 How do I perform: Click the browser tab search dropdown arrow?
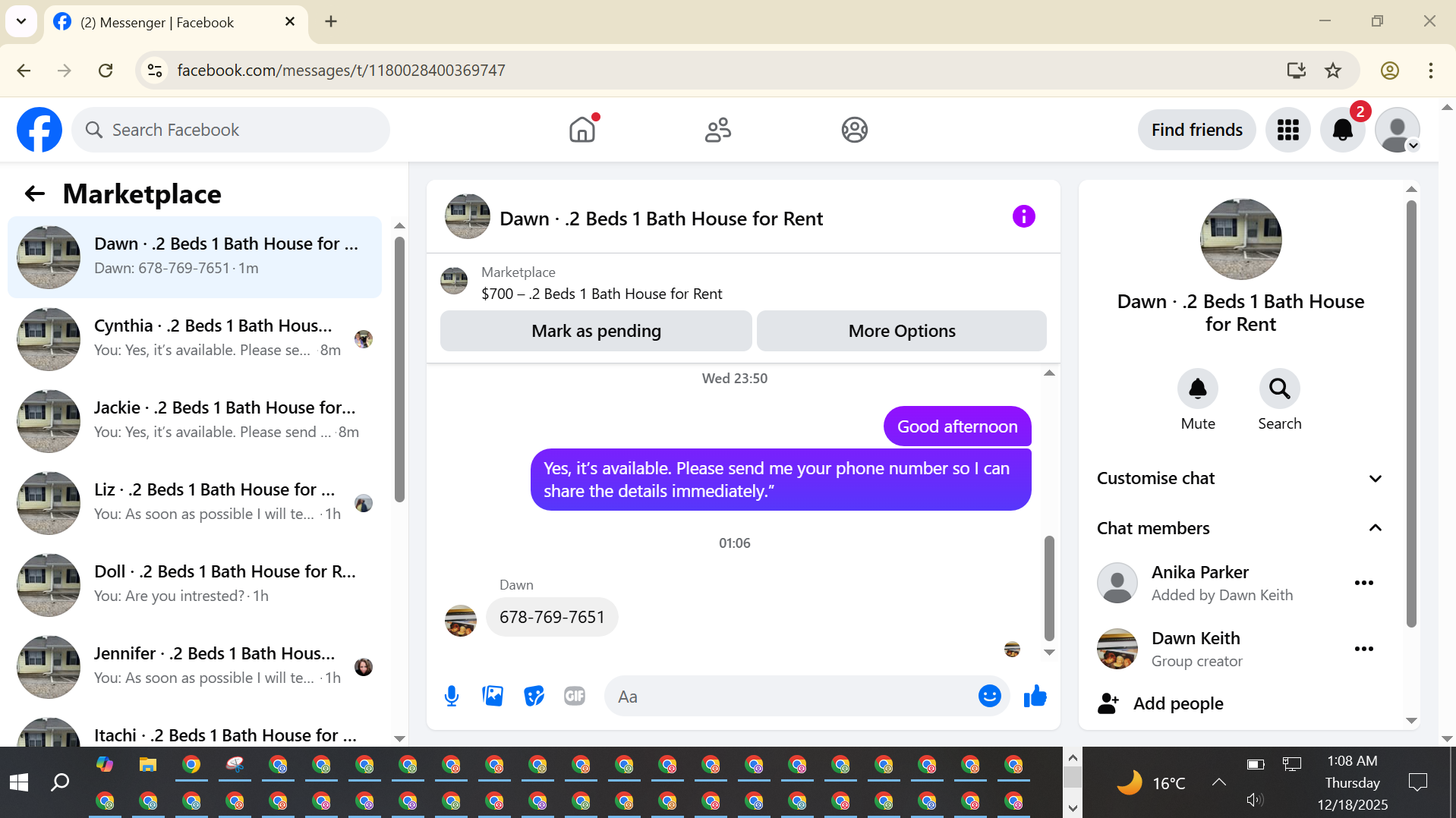pos(21,21)
